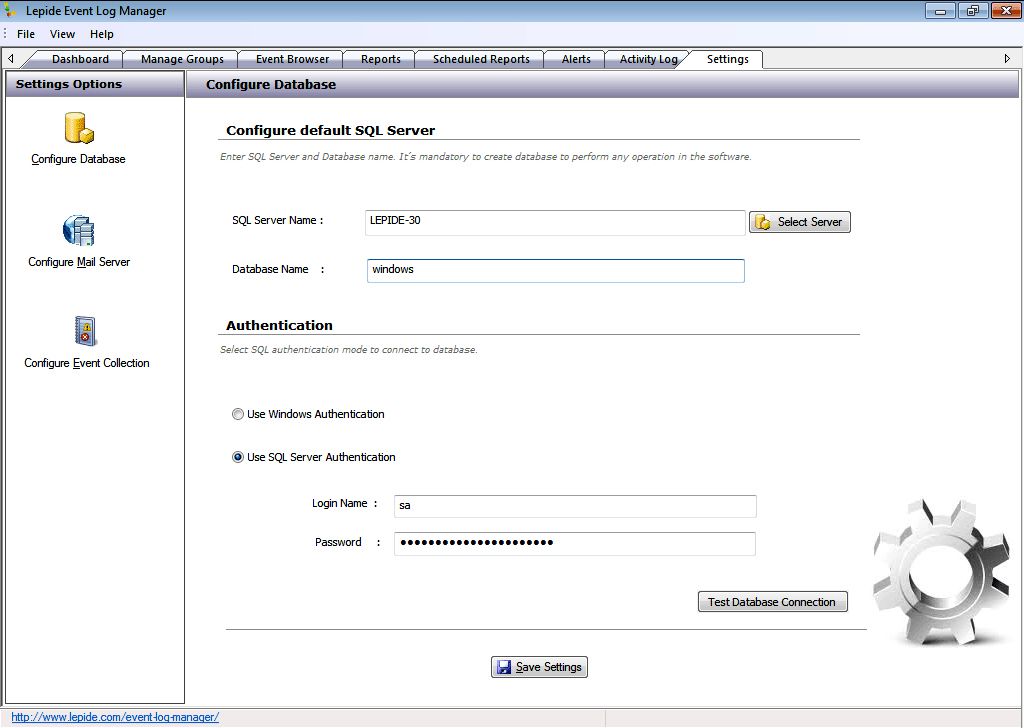
Task: Focus the SQL Server Name field
Action: (555, 222)
